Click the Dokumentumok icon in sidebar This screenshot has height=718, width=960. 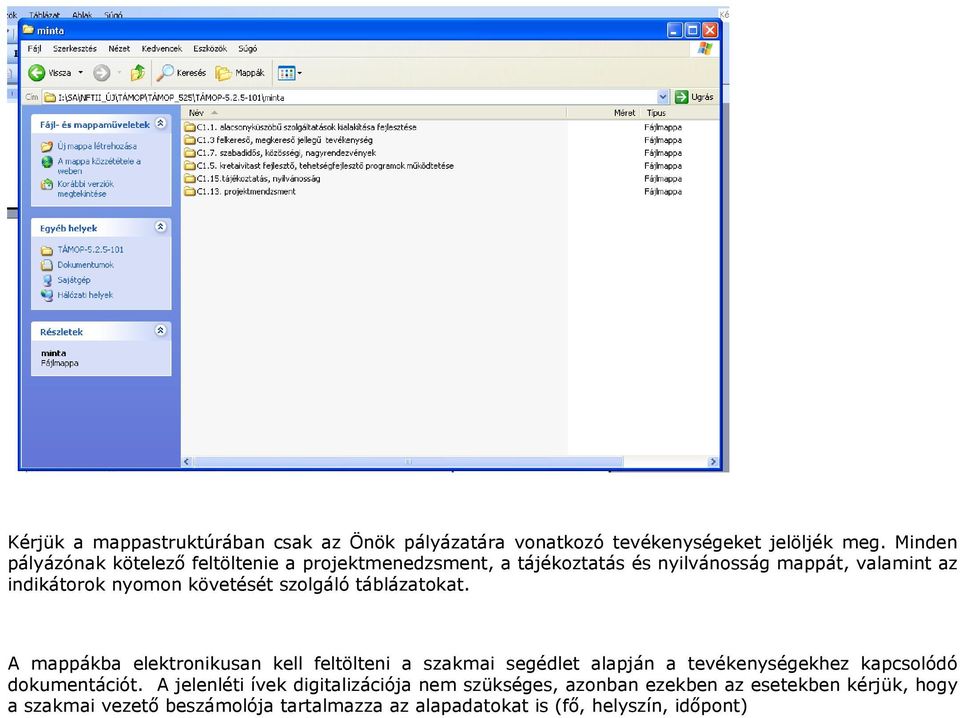(x=47, y=265)
